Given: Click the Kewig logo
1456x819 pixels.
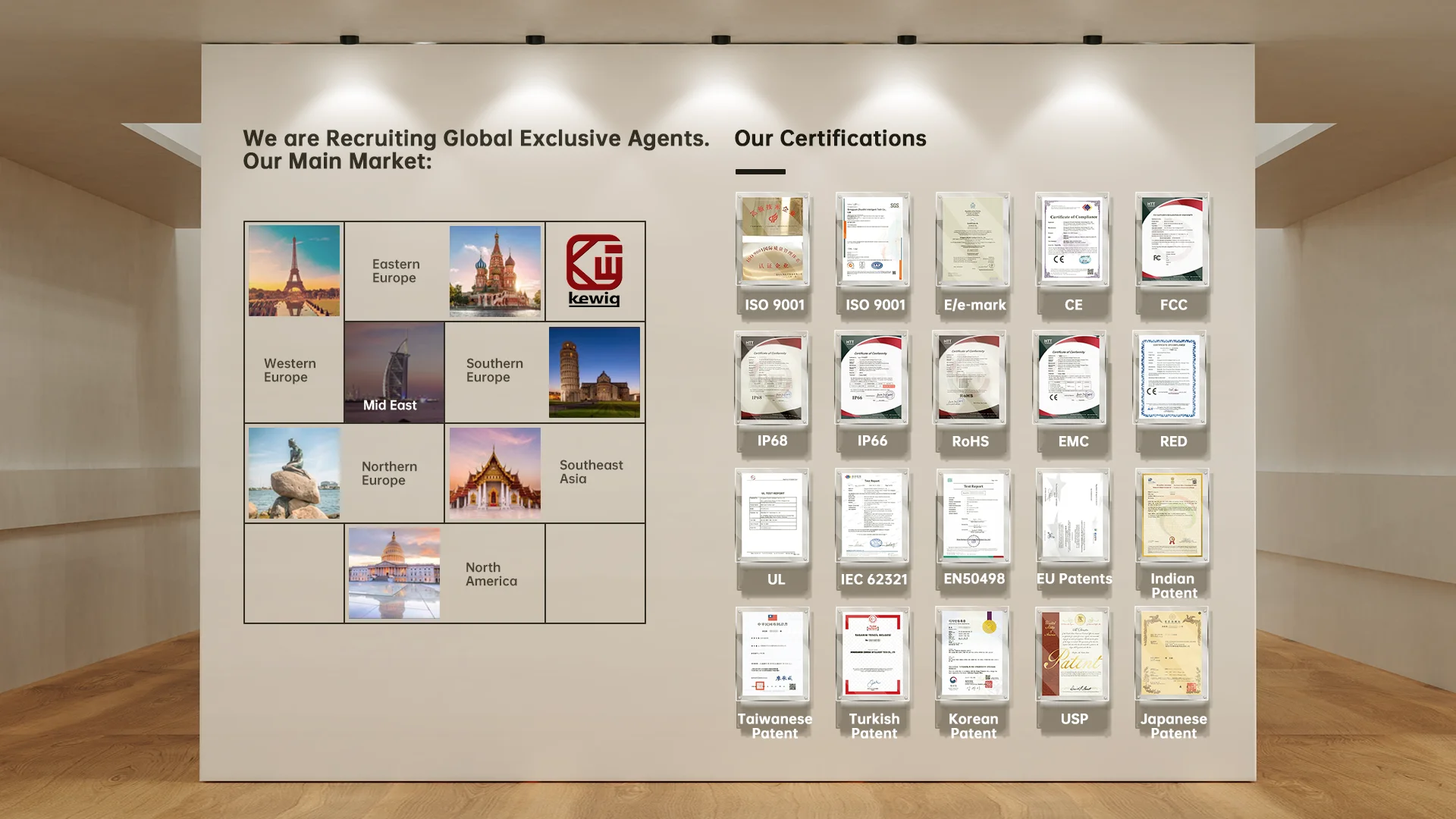Looking at the screenshot, I should point(595,271).
